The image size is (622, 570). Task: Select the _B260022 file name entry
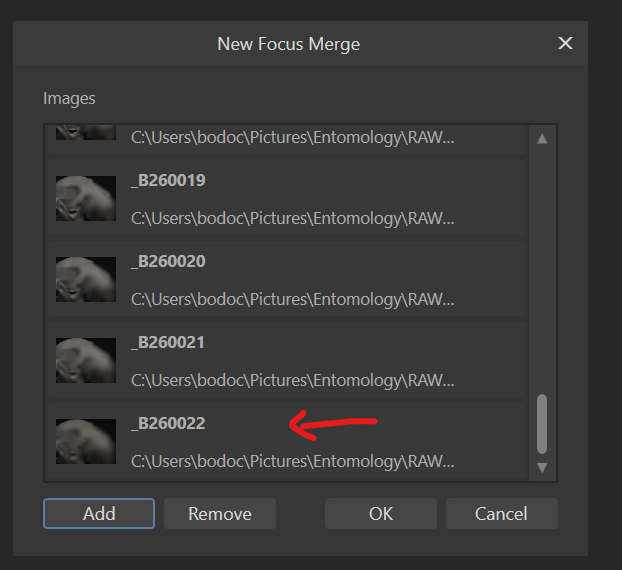point(168,423)
